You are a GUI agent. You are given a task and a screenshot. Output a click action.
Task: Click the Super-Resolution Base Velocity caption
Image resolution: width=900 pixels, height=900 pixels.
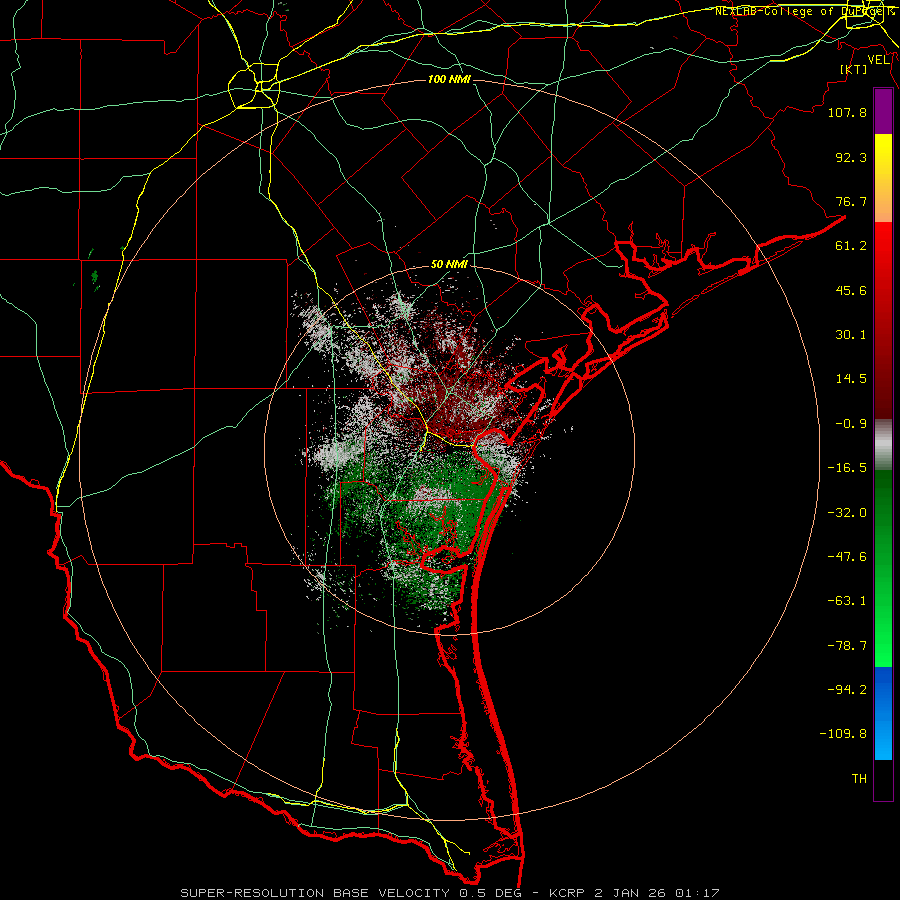click(449, 893)
